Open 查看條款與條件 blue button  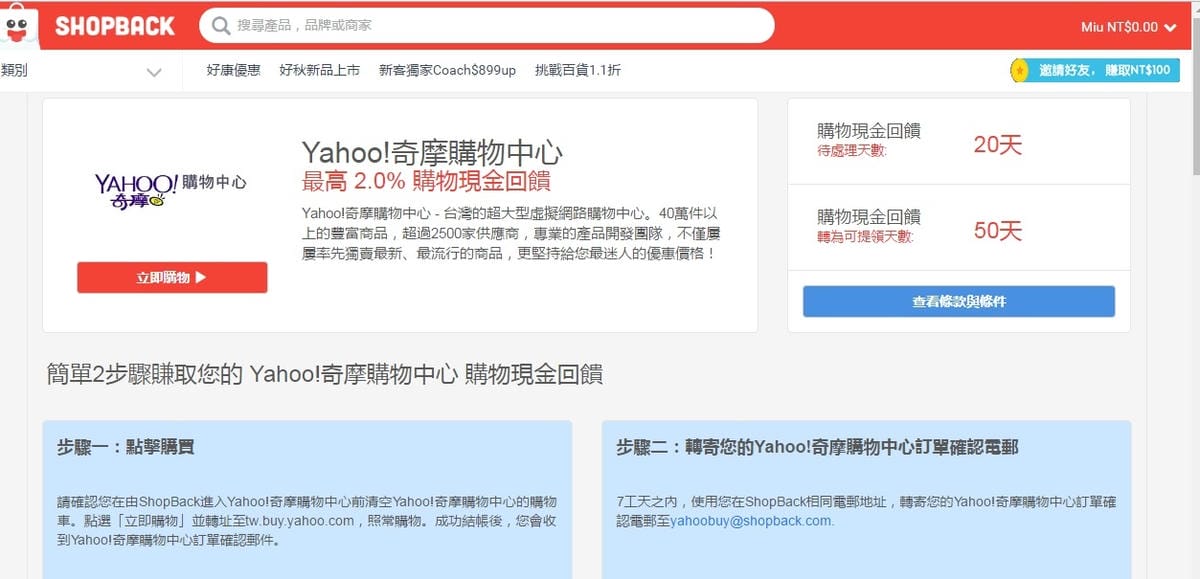pyautogui.click(x=958, y=301)
